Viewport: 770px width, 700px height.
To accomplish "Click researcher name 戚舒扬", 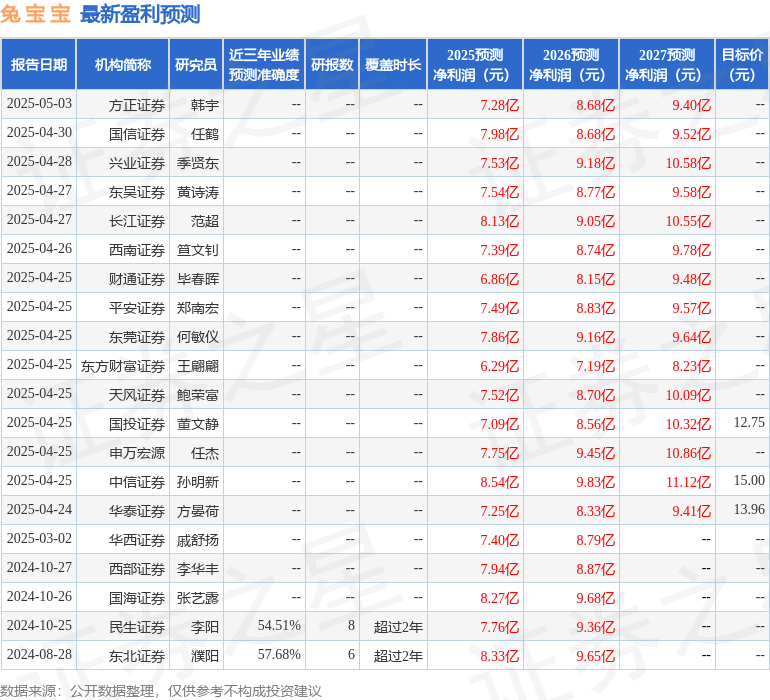I will pos(198,540).
